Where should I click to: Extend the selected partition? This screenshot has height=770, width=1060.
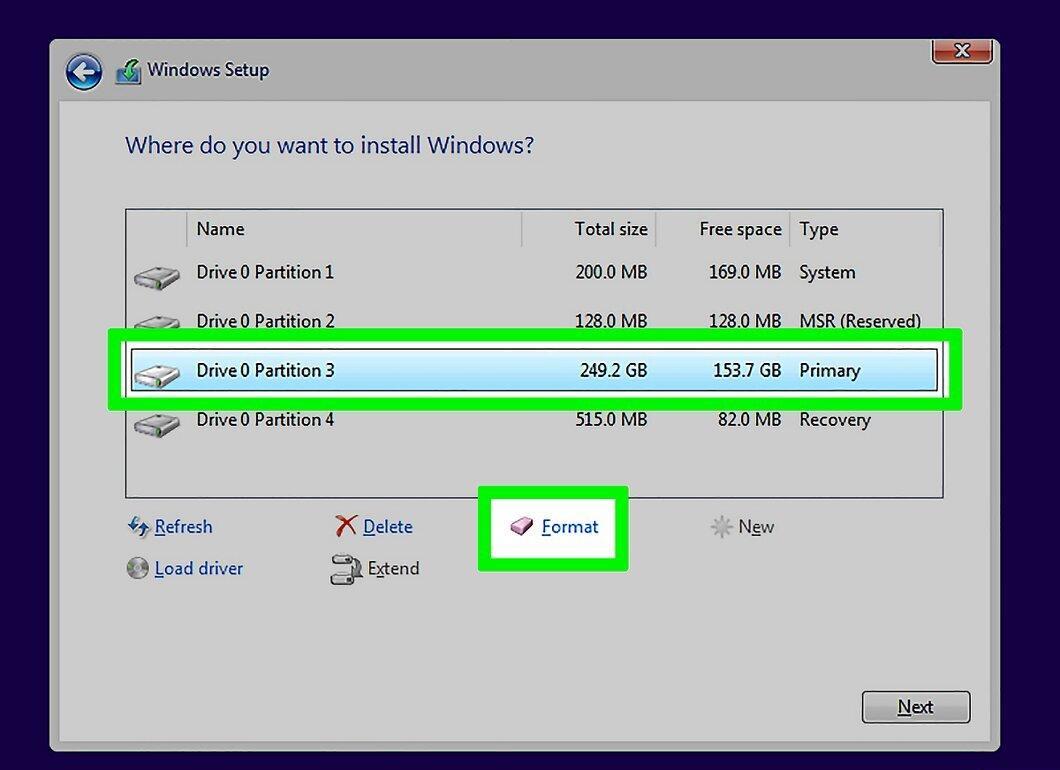393,569
